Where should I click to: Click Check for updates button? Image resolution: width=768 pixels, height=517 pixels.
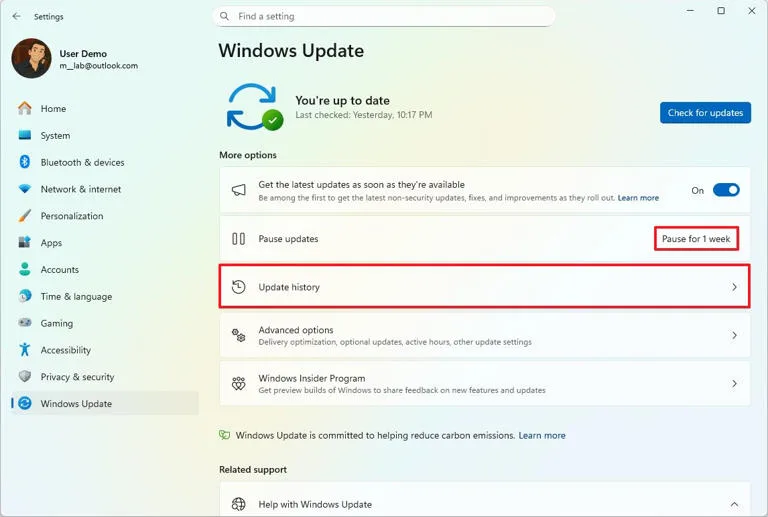tap(705, 113)
